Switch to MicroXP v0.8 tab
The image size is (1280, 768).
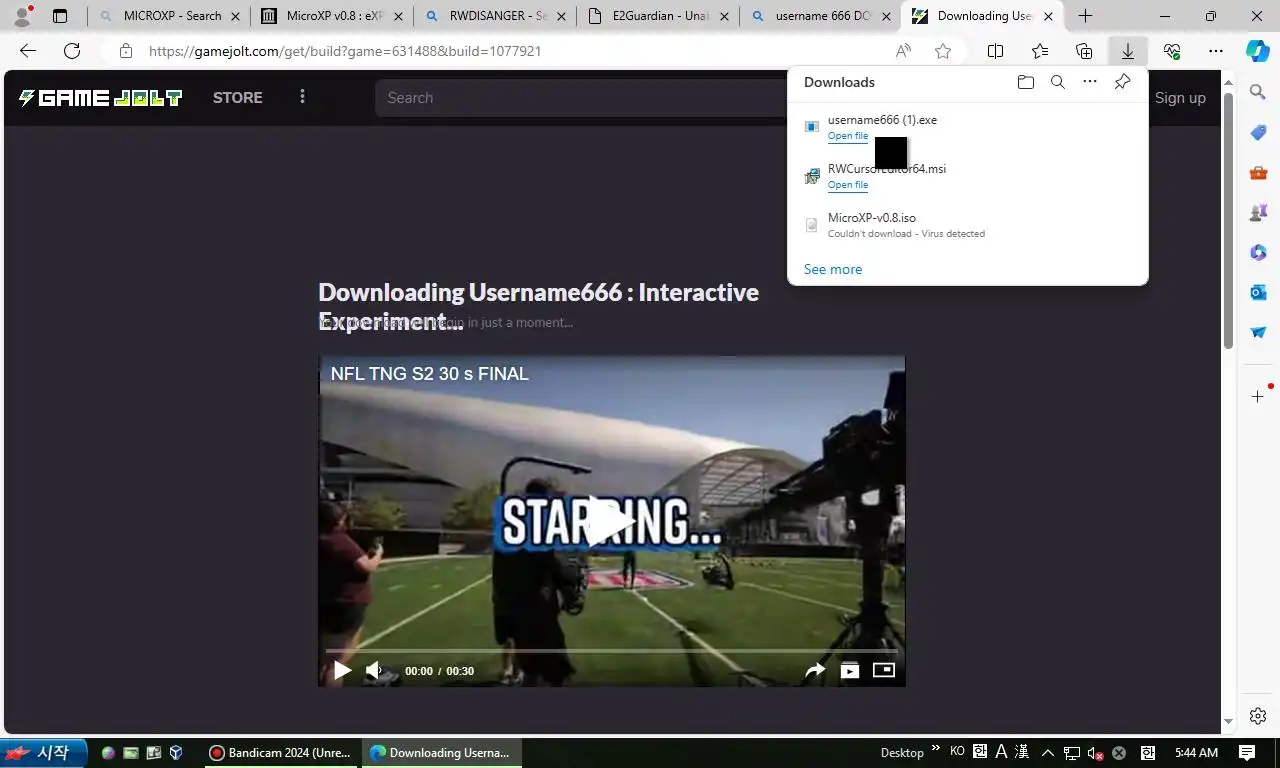pos(332,16)
